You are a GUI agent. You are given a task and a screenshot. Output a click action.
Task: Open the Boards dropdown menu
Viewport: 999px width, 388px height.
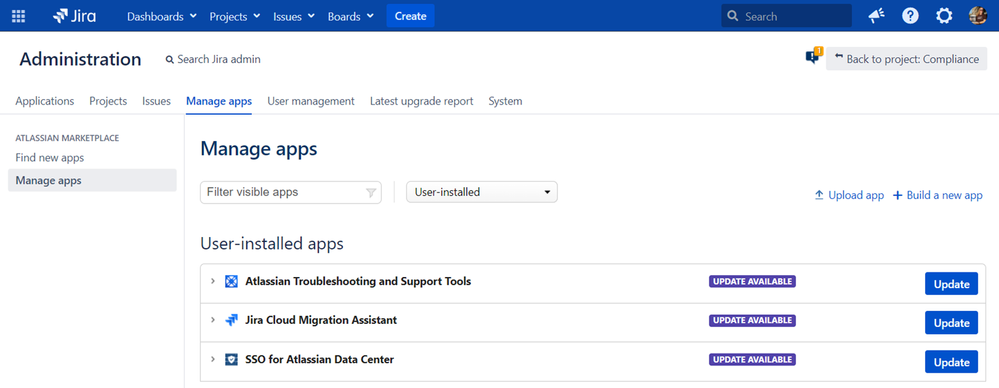tap(351, 16)
